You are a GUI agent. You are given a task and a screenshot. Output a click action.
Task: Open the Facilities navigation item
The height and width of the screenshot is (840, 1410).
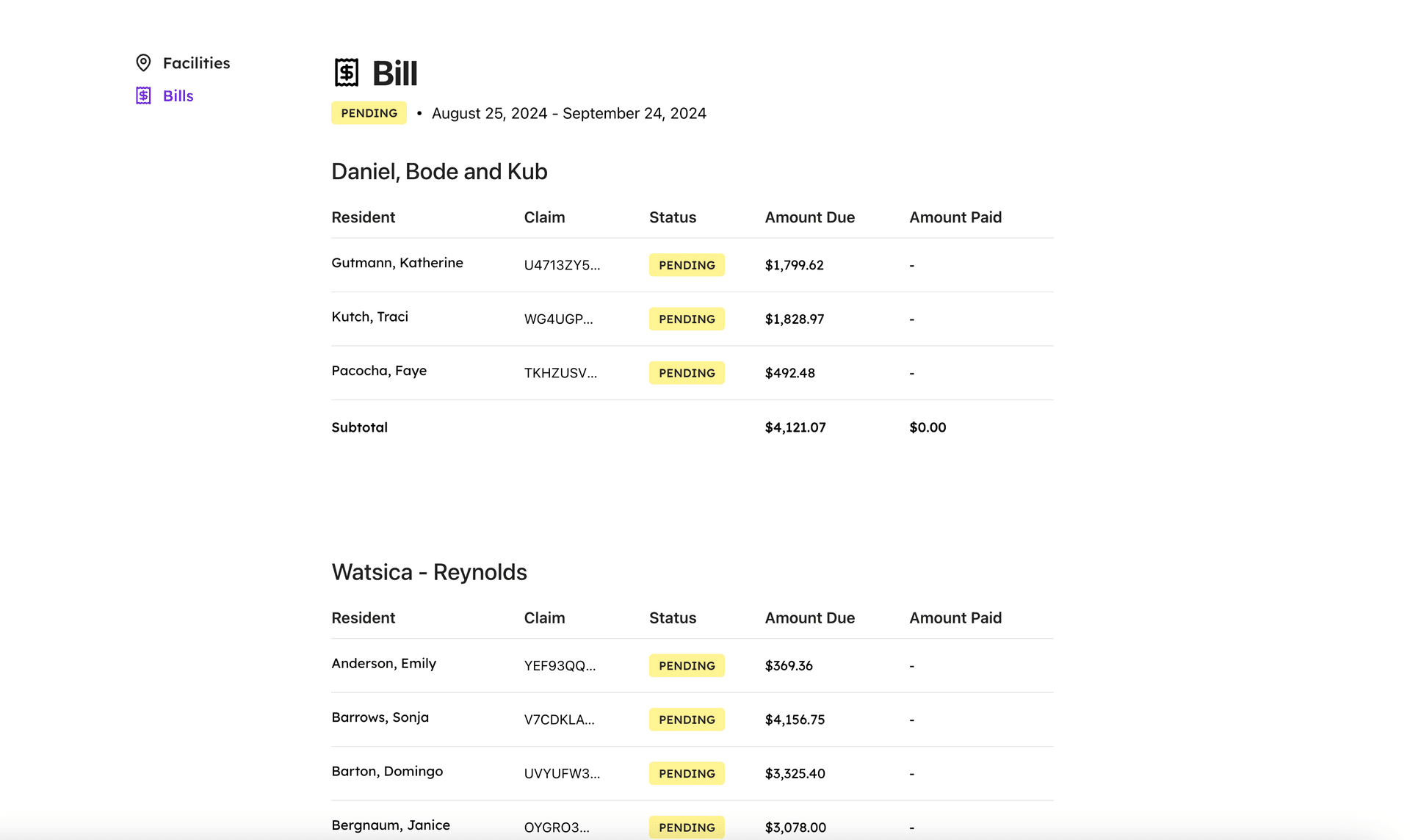(x=196, y=62)
